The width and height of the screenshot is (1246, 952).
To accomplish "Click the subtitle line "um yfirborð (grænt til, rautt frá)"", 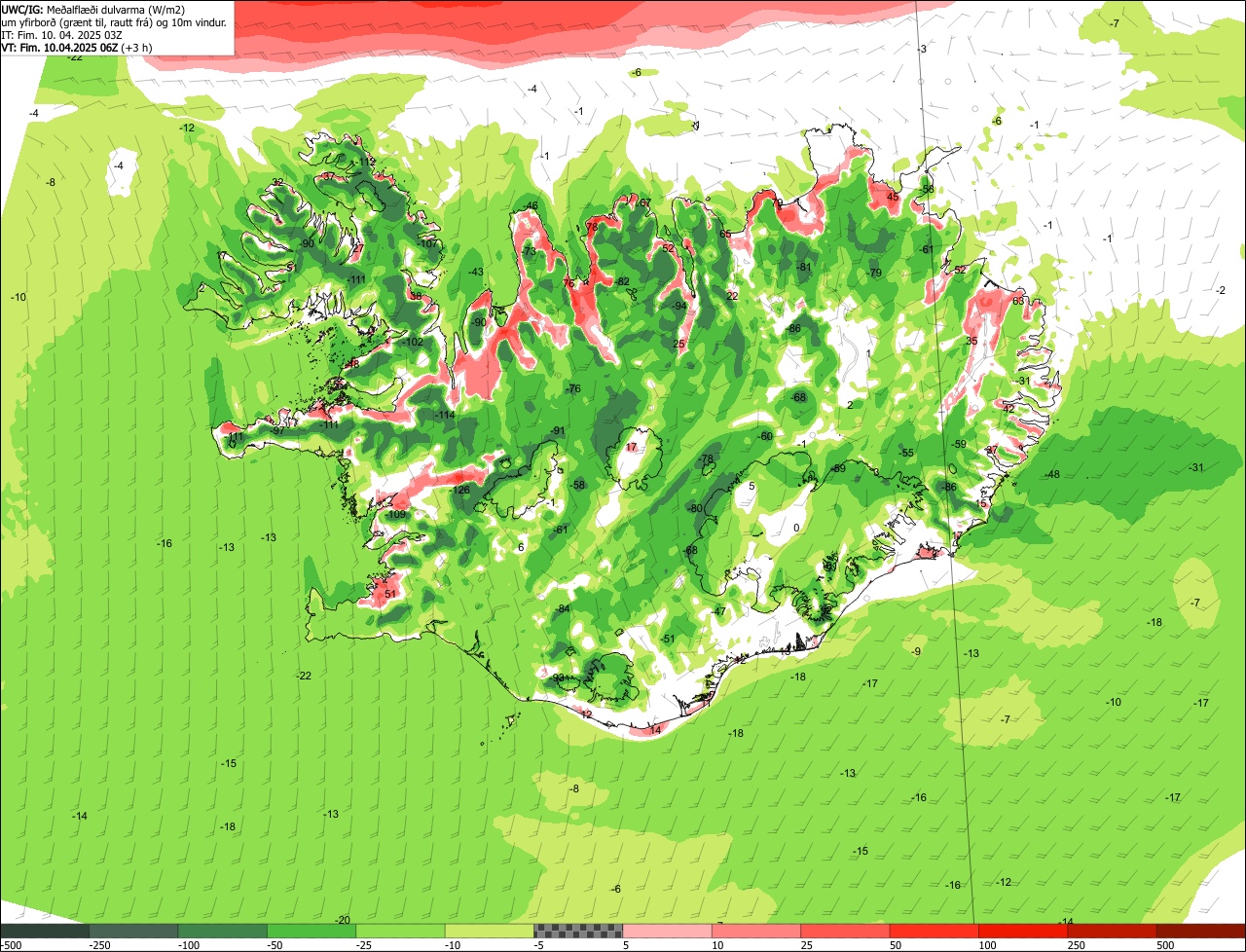I will [77, 21].
